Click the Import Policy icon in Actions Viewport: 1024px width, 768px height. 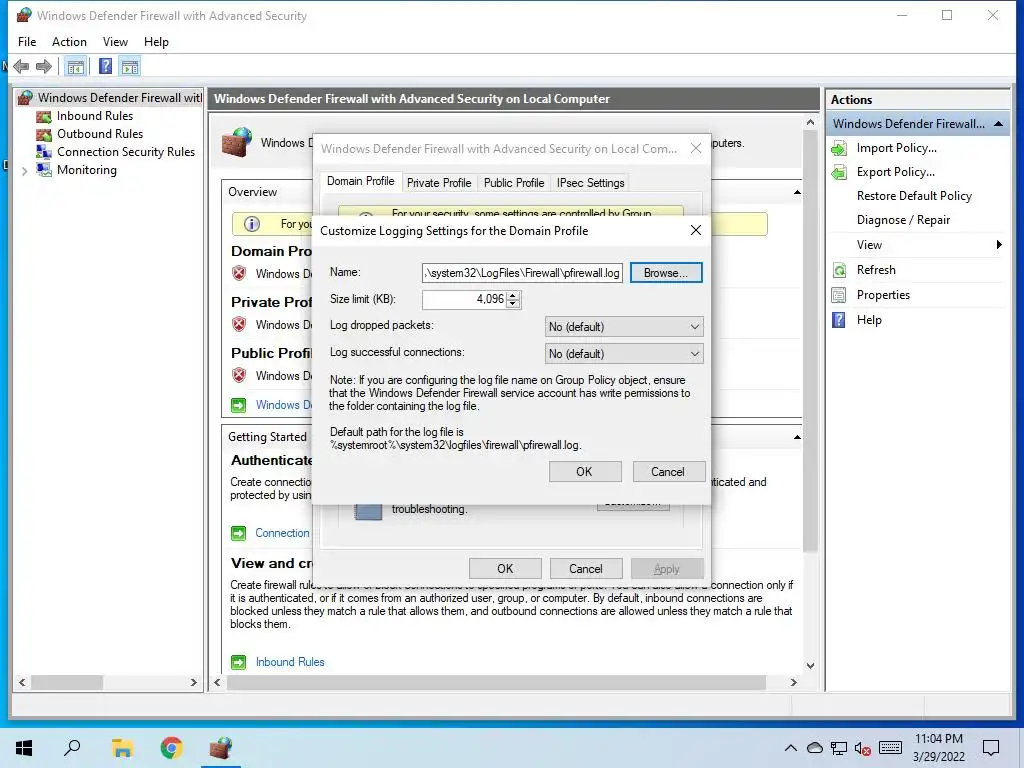[839, 148]
